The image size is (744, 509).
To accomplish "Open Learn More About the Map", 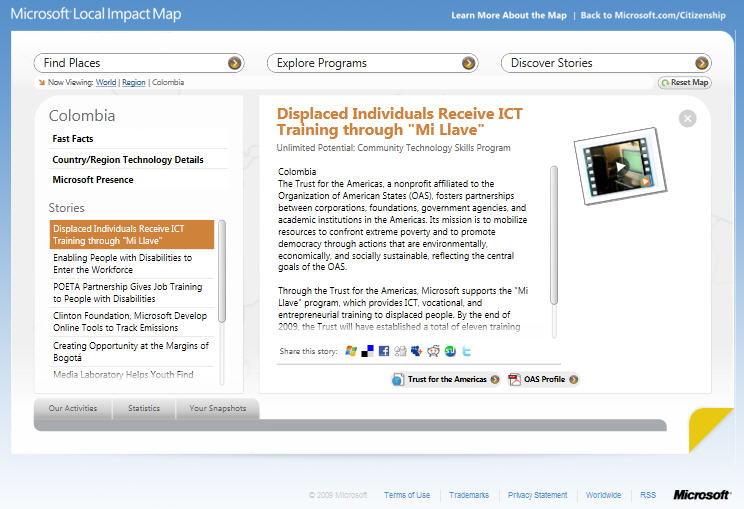I will [509, 15].
